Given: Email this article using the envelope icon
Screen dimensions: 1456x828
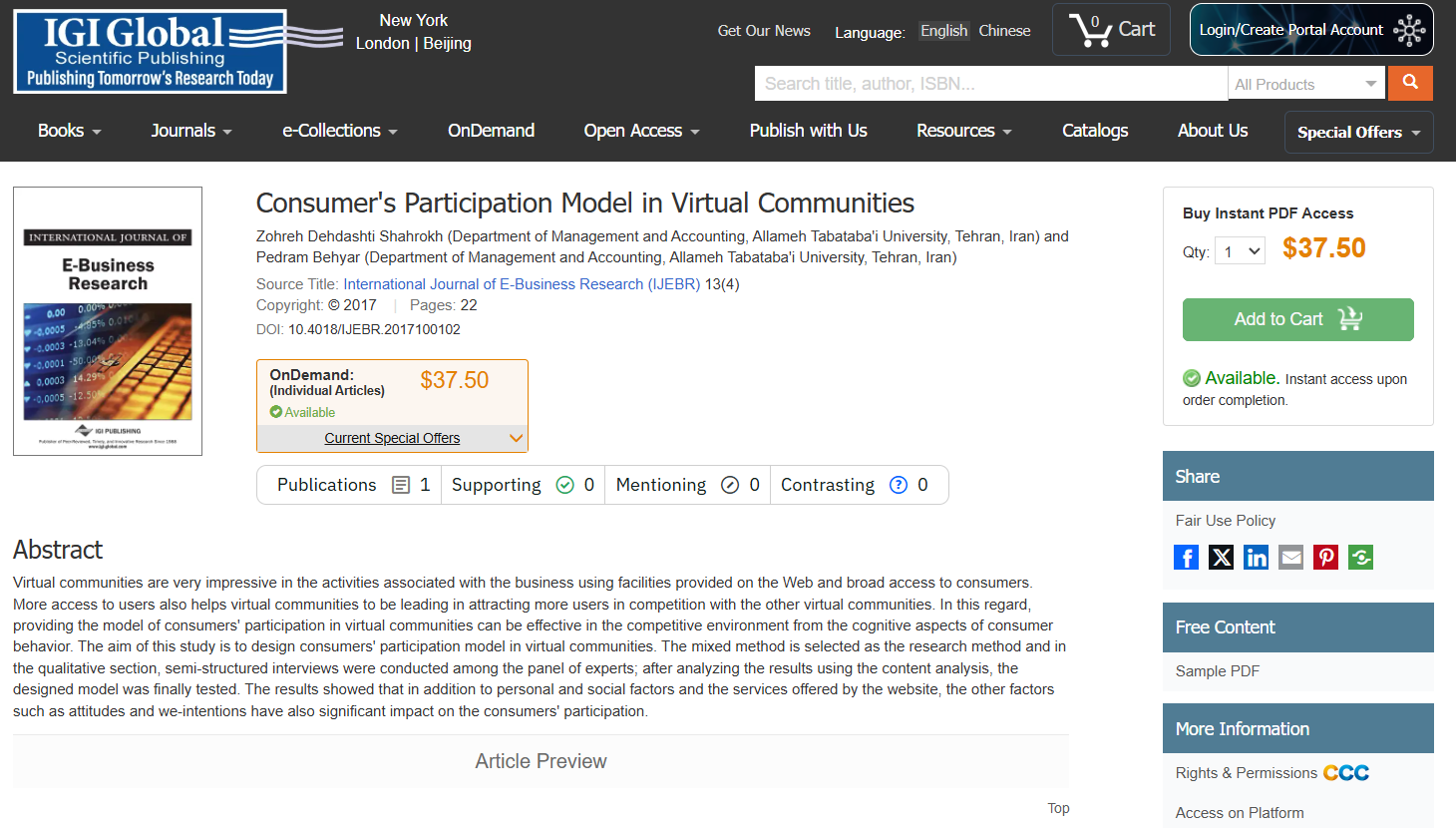Looking at the screenshot, I should click(1290, 557).
